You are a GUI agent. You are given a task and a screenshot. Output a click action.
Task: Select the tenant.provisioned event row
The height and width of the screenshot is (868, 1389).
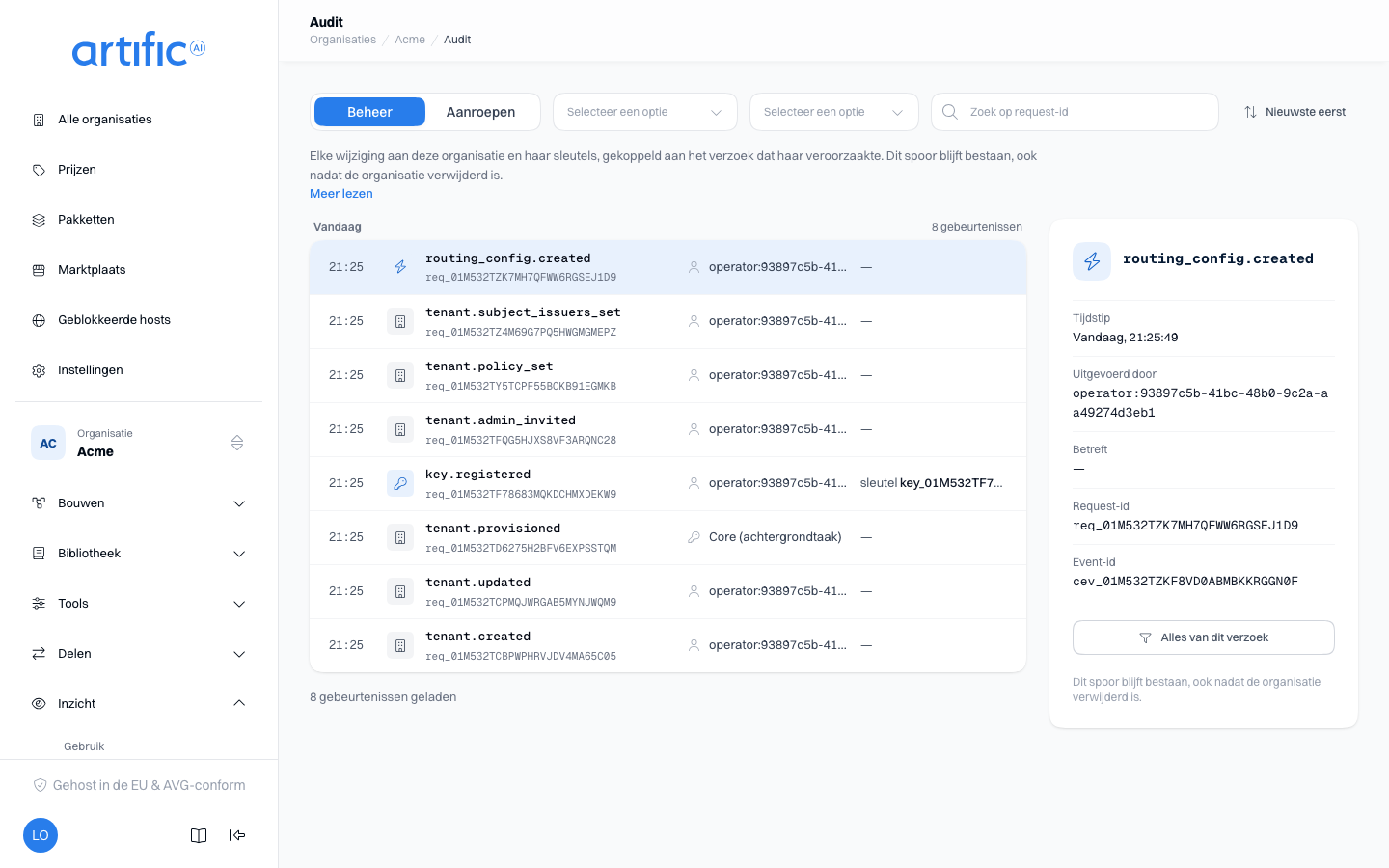point(667,537)
